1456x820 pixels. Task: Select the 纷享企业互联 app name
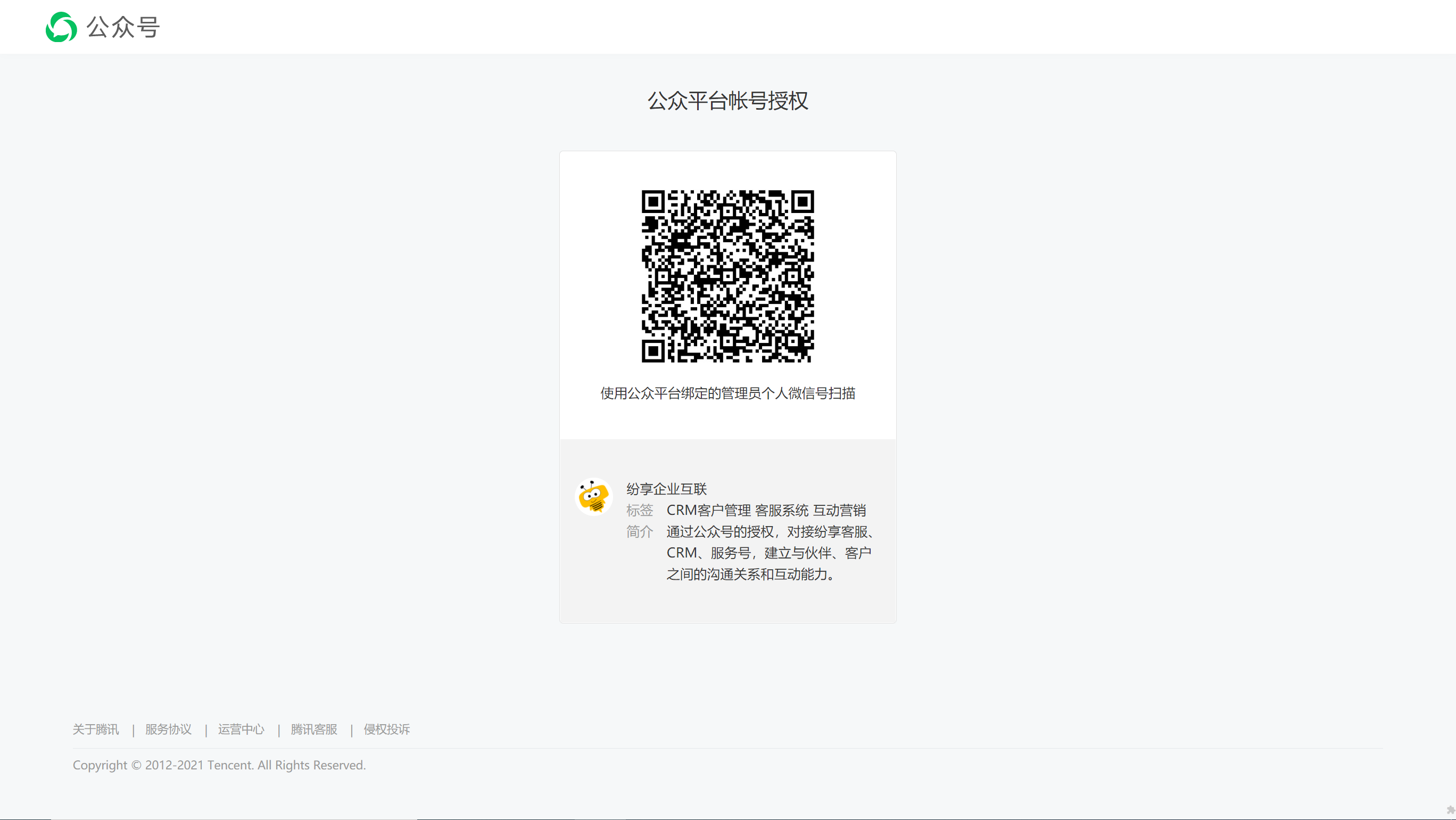(x=666, y=489)
